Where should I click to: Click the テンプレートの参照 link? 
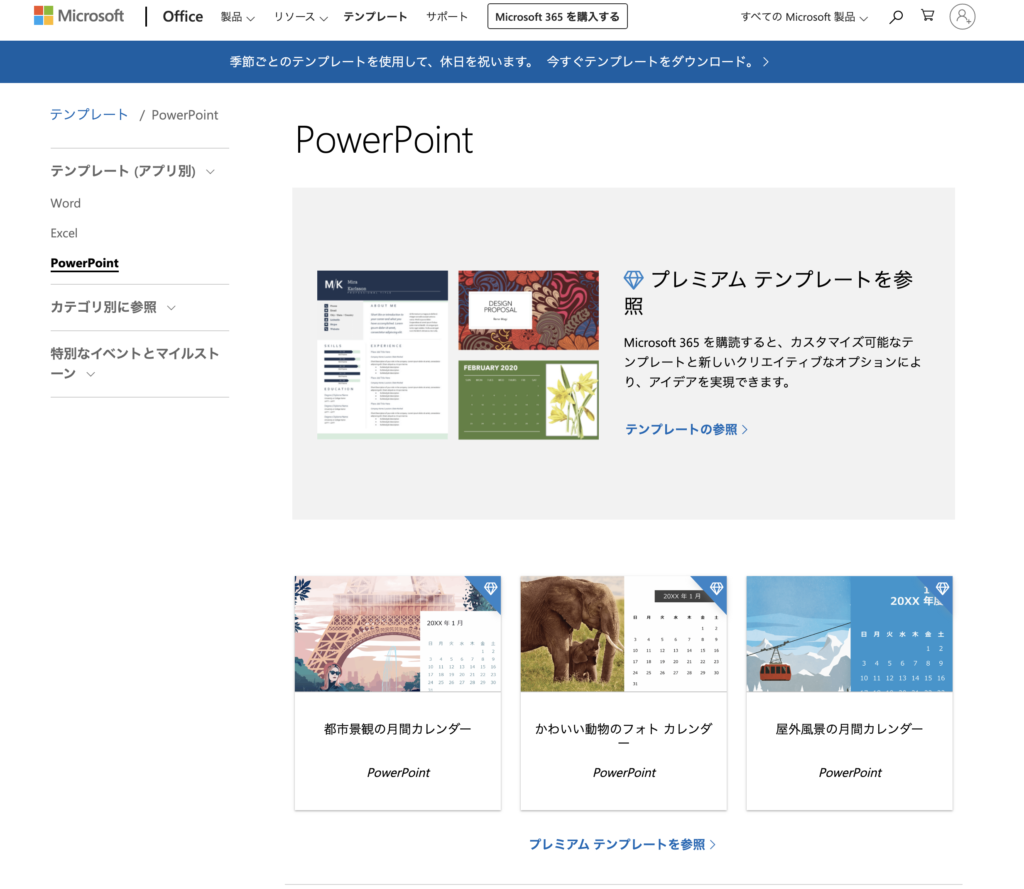click(x=686, y=429)
